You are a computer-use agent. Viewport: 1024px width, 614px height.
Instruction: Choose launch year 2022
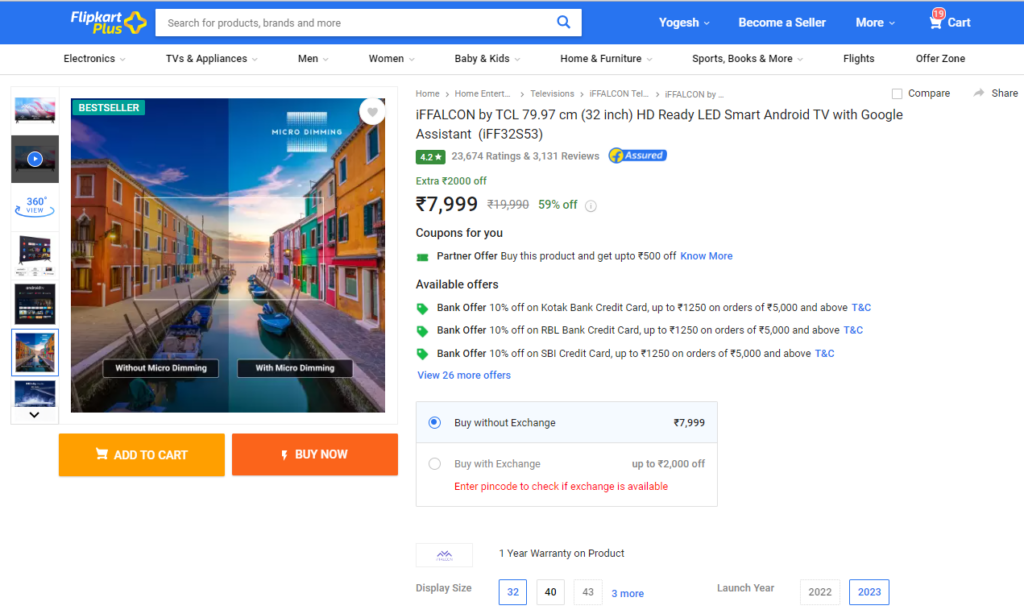(820, 592)
